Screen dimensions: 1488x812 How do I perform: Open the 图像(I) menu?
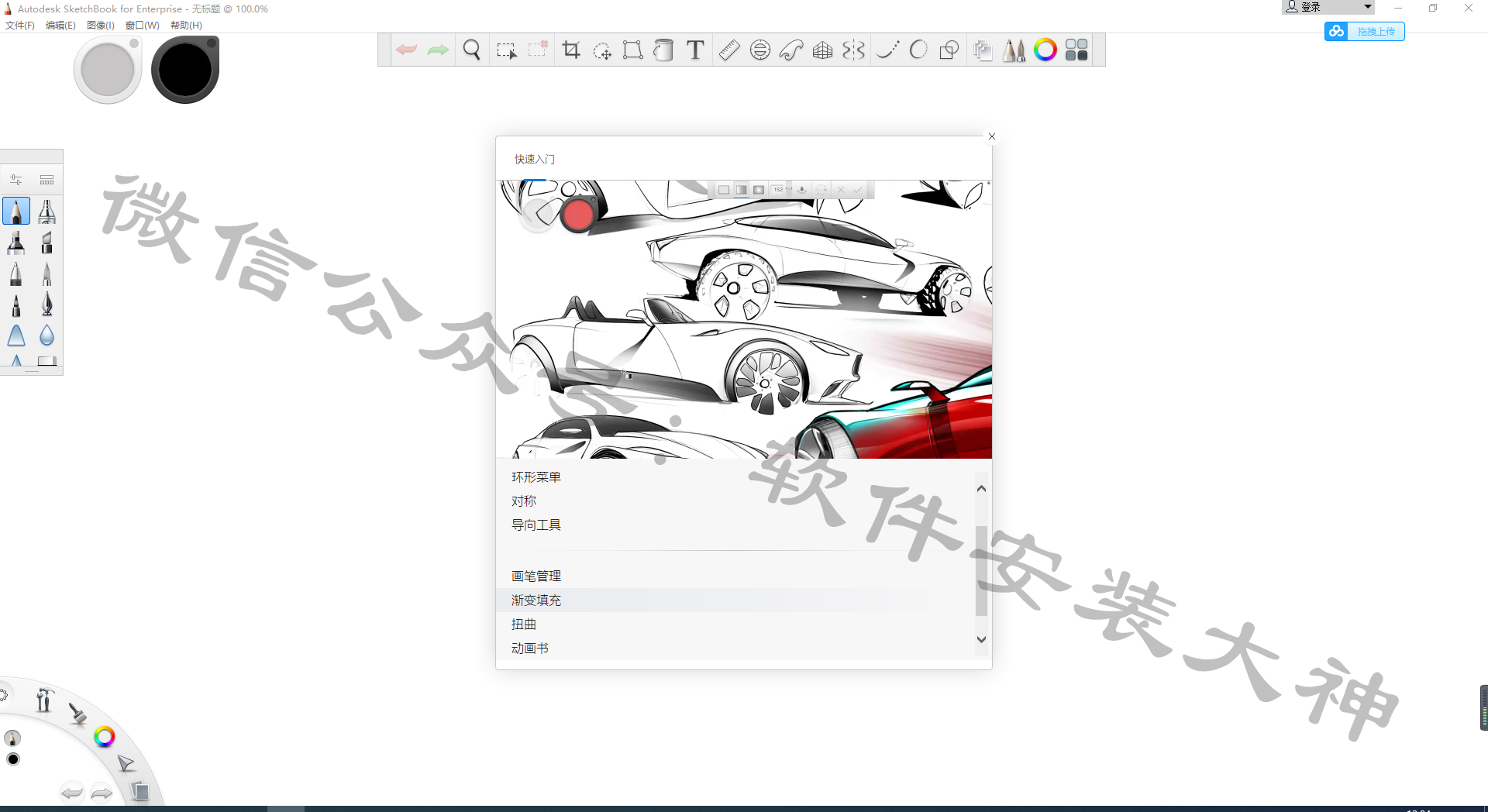click(x=101, y=25)
